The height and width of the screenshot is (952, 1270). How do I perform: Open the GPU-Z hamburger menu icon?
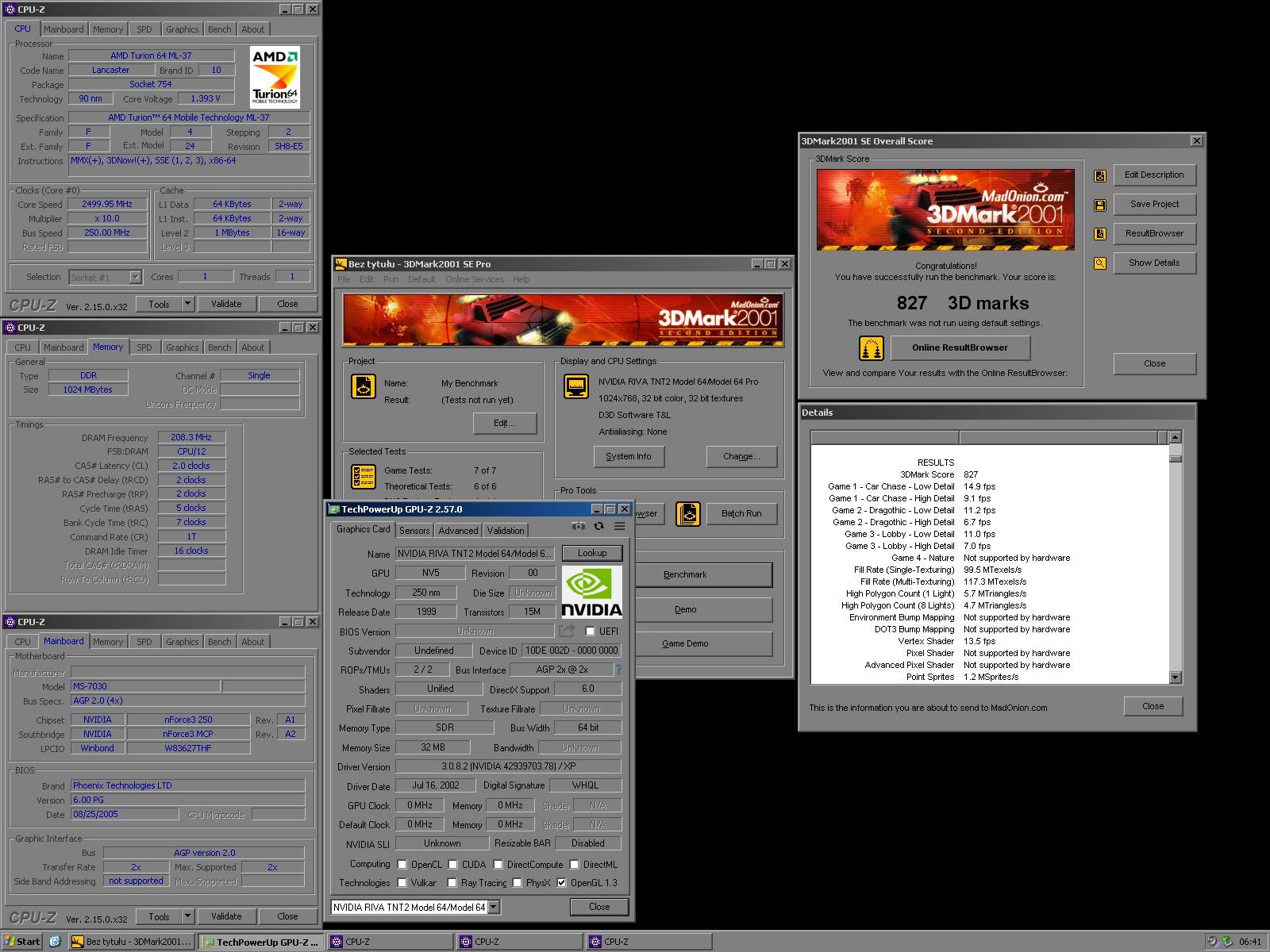pos(619,527)
